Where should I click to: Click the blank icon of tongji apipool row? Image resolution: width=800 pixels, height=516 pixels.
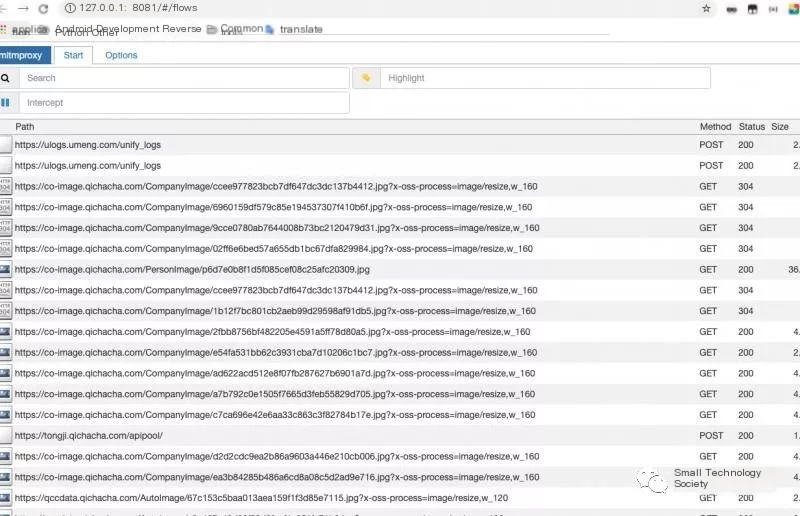[5, 436]
